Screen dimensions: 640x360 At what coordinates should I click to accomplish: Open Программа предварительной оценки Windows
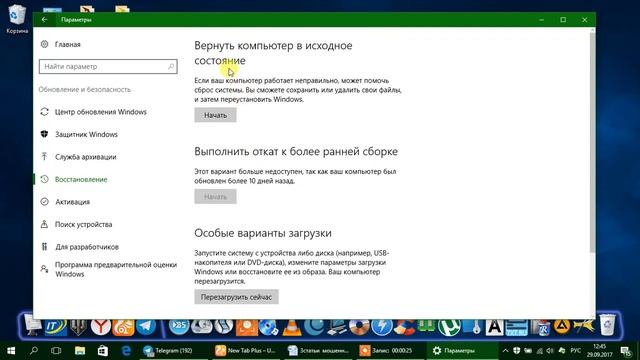click(x=109, y=269)
